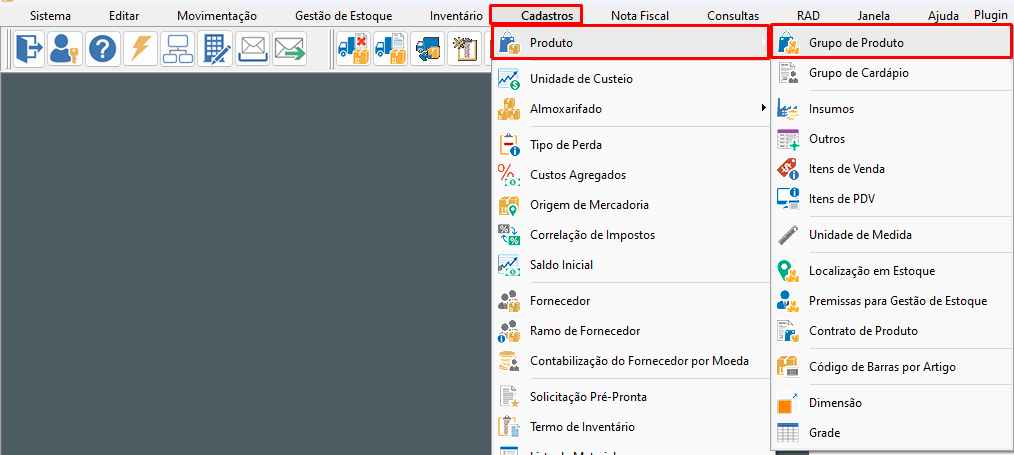Click the icon beside Solicitação Pré-Pronta

pyautogui.click(x=509, y=397)
